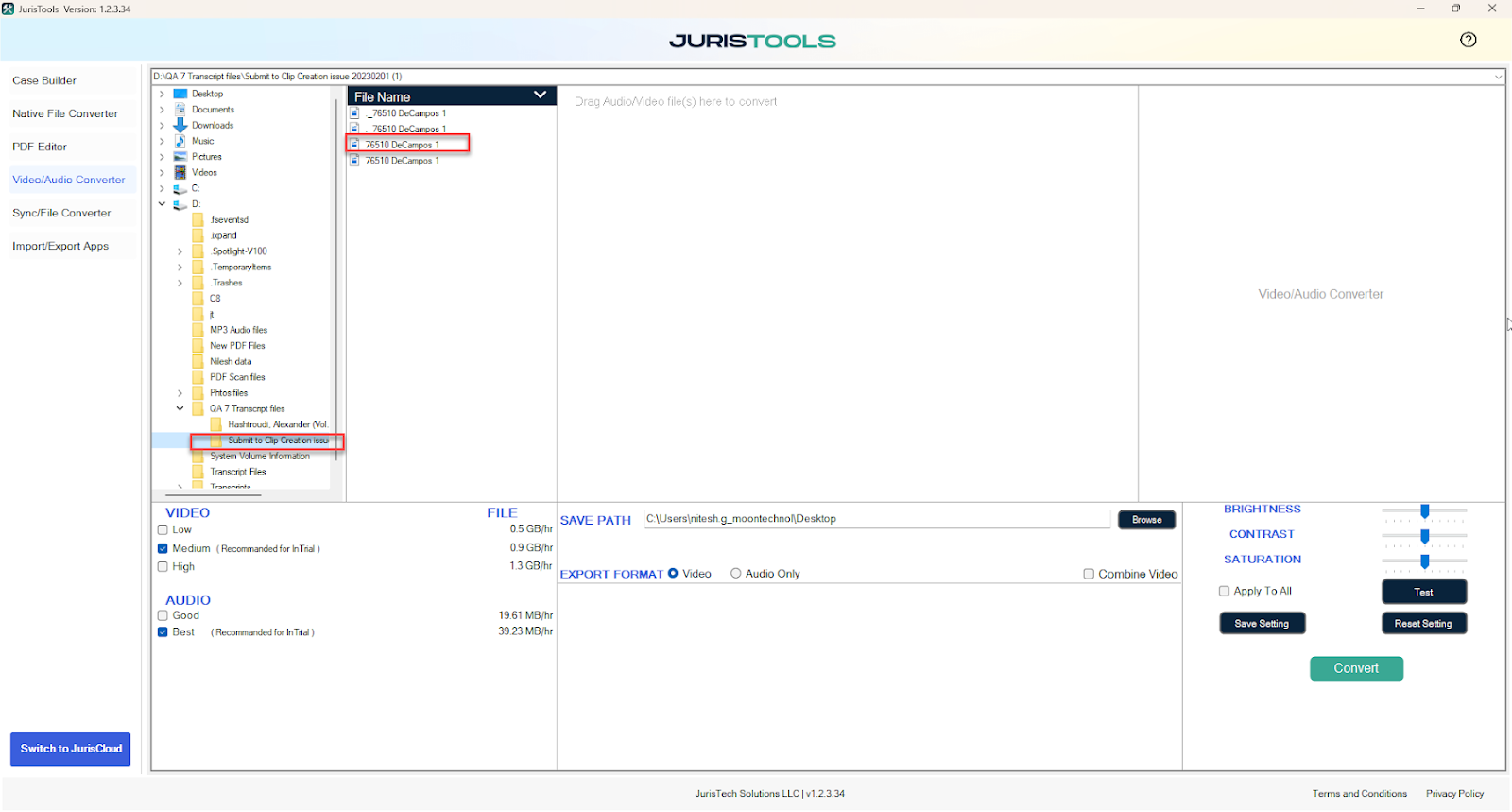Click the System Volume Information folder icon
The image size is (1512, 812).
pyautogui.click(x=198, y=456)
